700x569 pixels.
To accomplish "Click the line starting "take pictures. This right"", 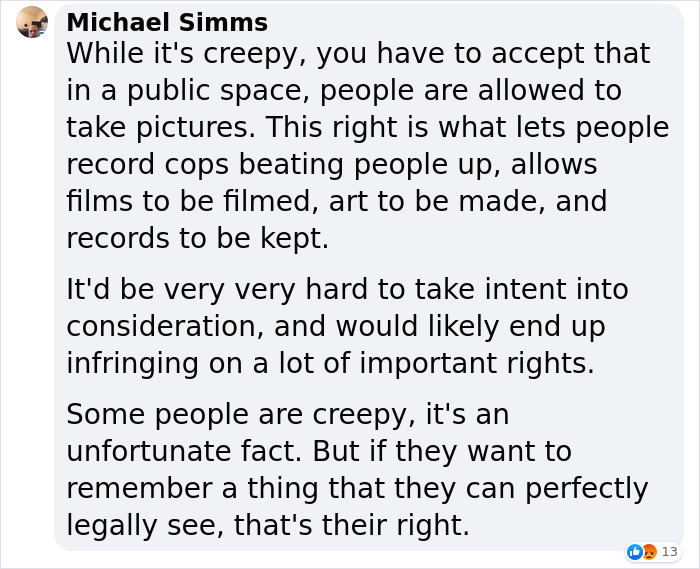I will tap(367, 127).
